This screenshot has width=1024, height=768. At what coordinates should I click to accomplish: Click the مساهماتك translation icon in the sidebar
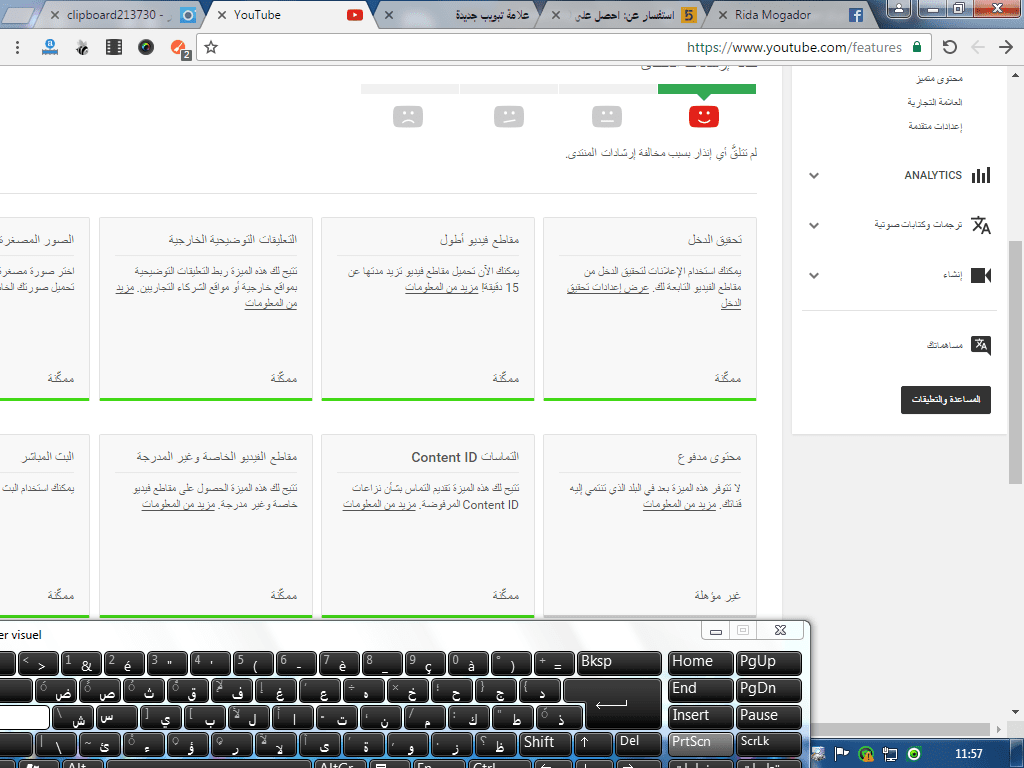coord(982,345)
